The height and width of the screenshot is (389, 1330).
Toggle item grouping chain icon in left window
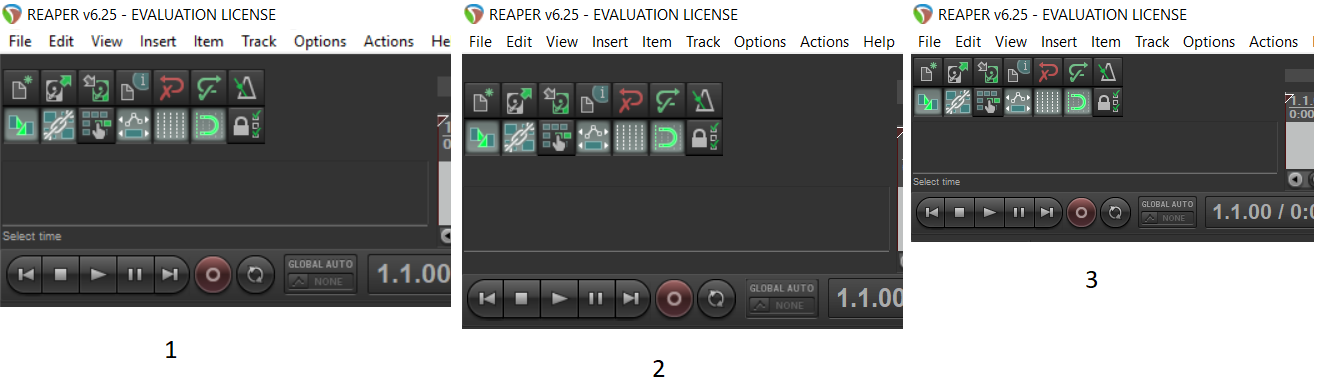pos(59,126)
